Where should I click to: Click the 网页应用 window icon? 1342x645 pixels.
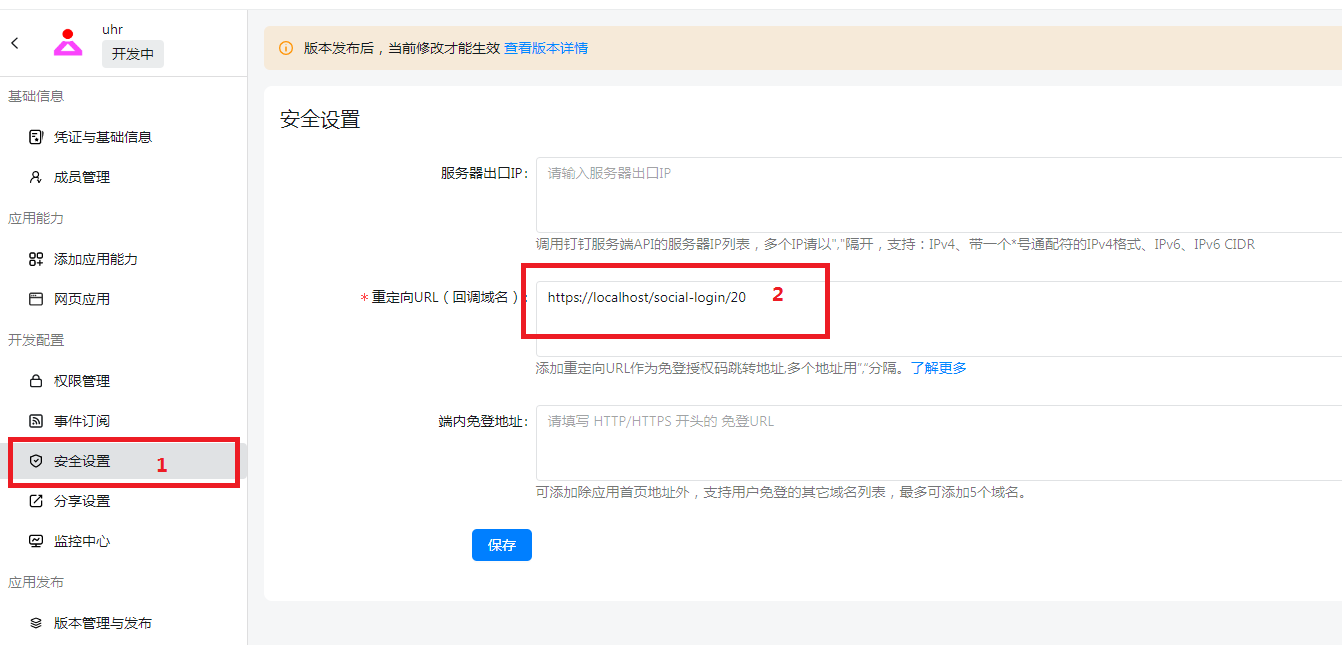coord(36,299)
